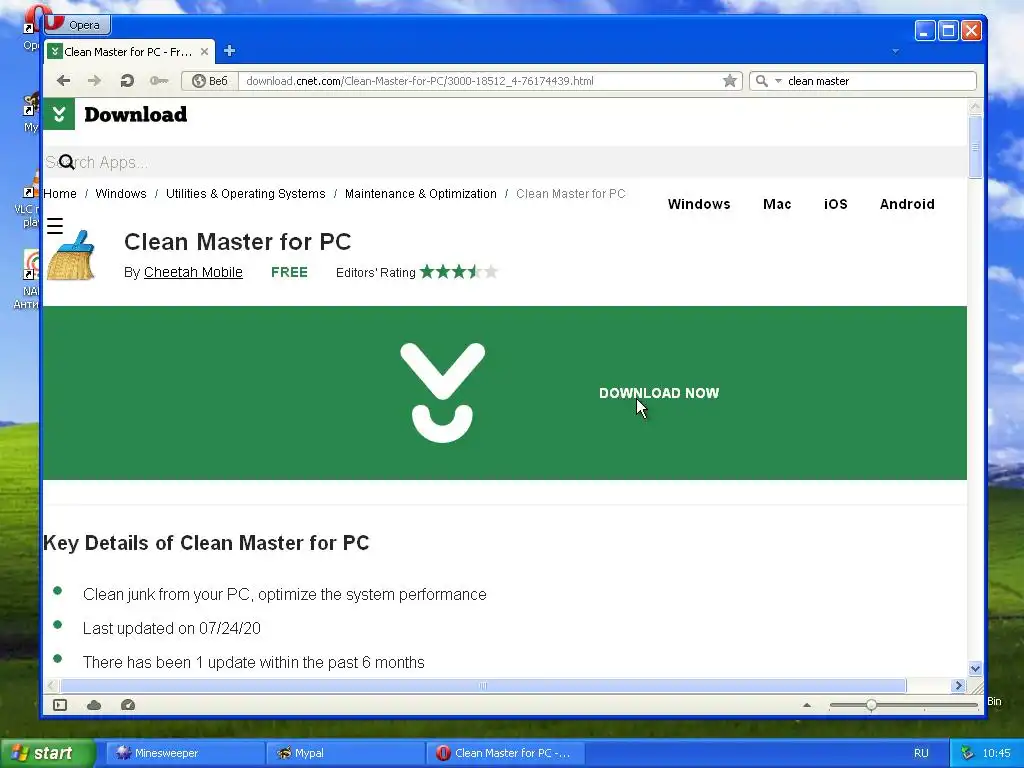
Task: Click the FREE price label
Action: coord(289,272)
